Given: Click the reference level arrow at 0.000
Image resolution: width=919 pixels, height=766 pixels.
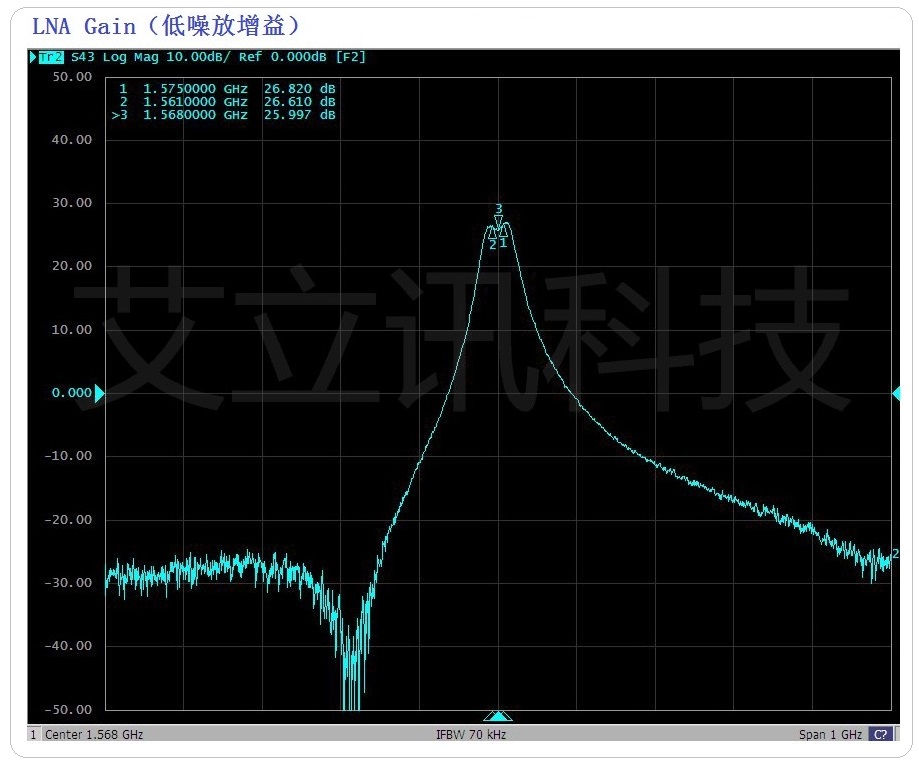Looking at the screenshot, I should [100, 393].
